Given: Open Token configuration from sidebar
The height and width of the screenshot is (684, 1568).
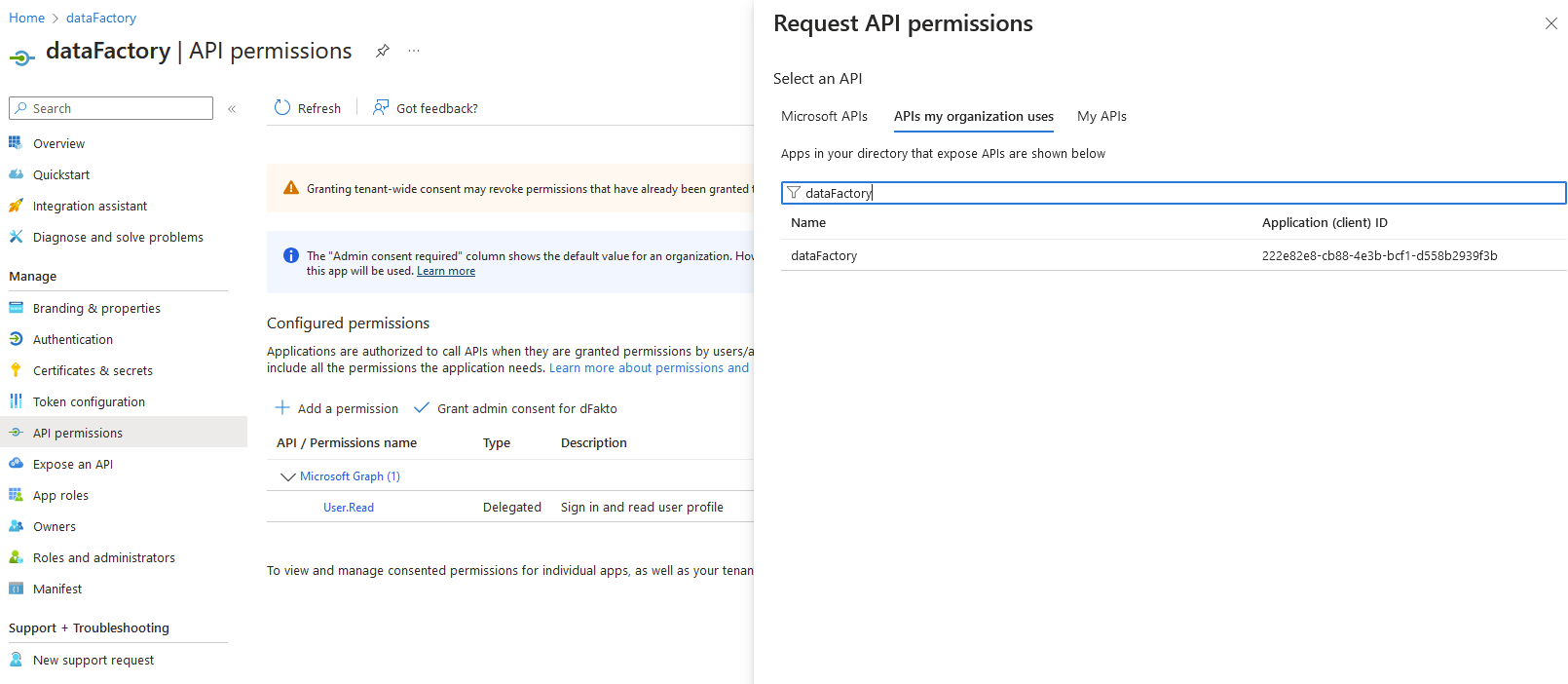Looking at the screenshot, I should [89, 401].
